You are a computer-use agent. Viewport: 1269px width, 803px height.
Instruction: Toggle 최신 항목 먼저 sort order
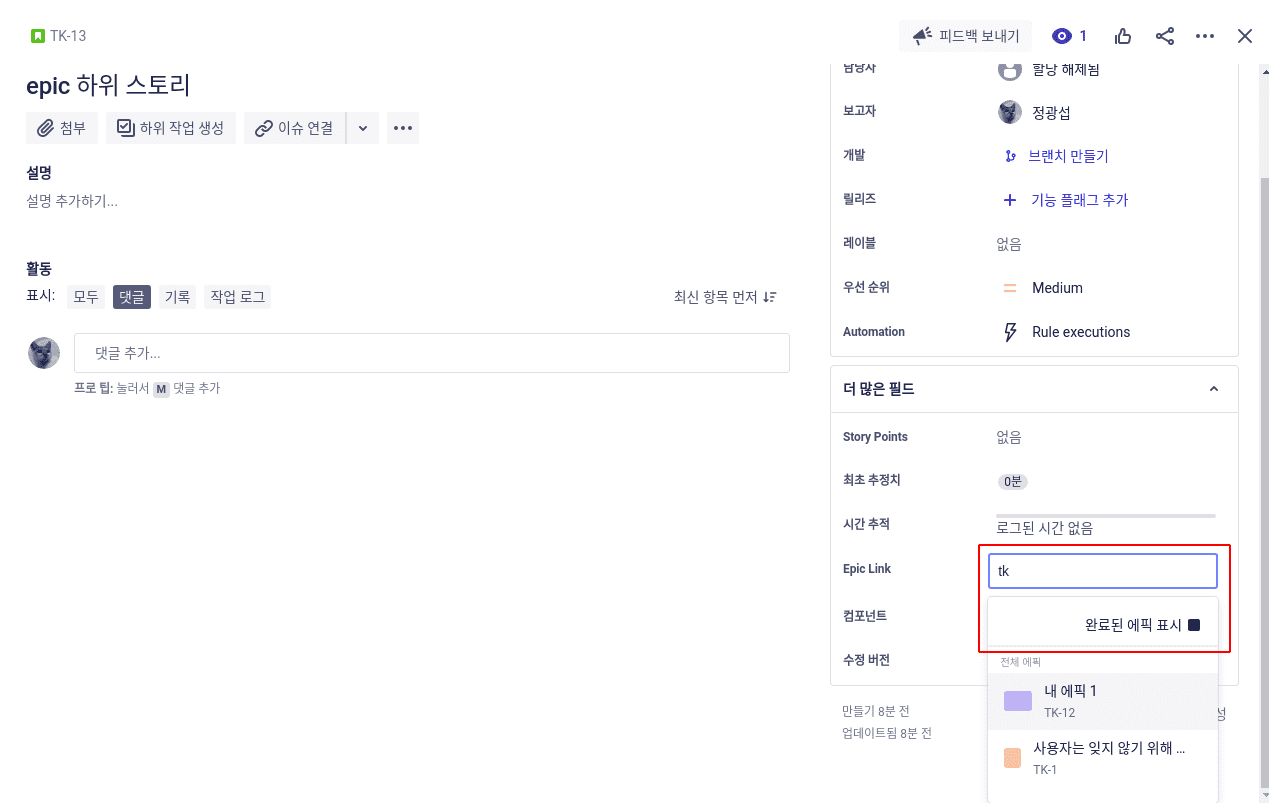click(725, 297)
